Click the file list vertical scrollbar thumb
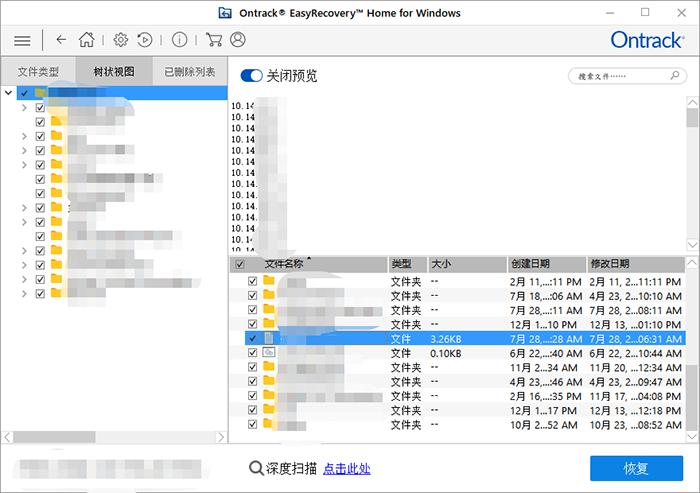The width and height of the screenshot is (700, 493). 692,397
